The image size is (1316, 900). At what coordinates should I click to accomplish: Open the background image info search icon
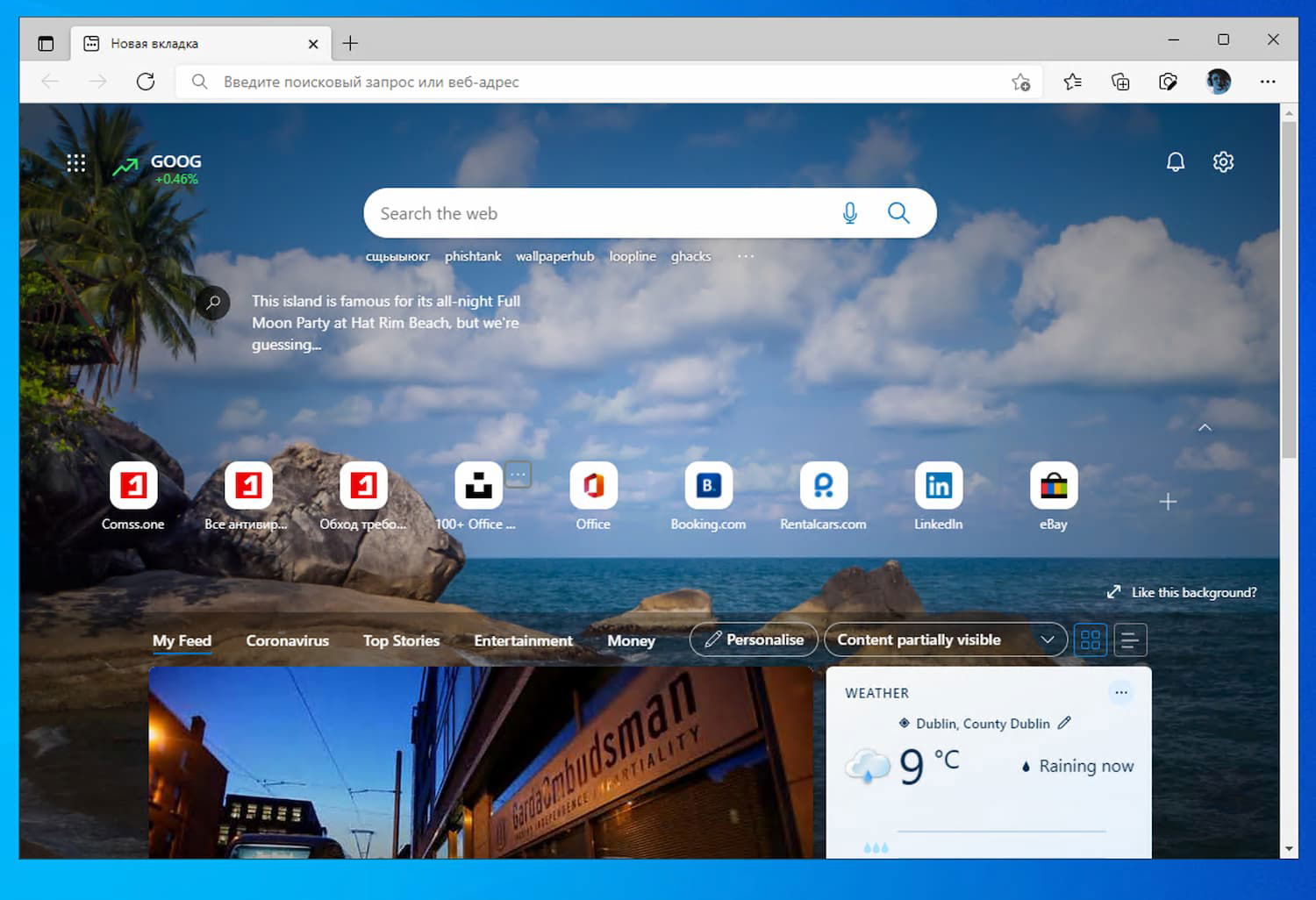213,303
